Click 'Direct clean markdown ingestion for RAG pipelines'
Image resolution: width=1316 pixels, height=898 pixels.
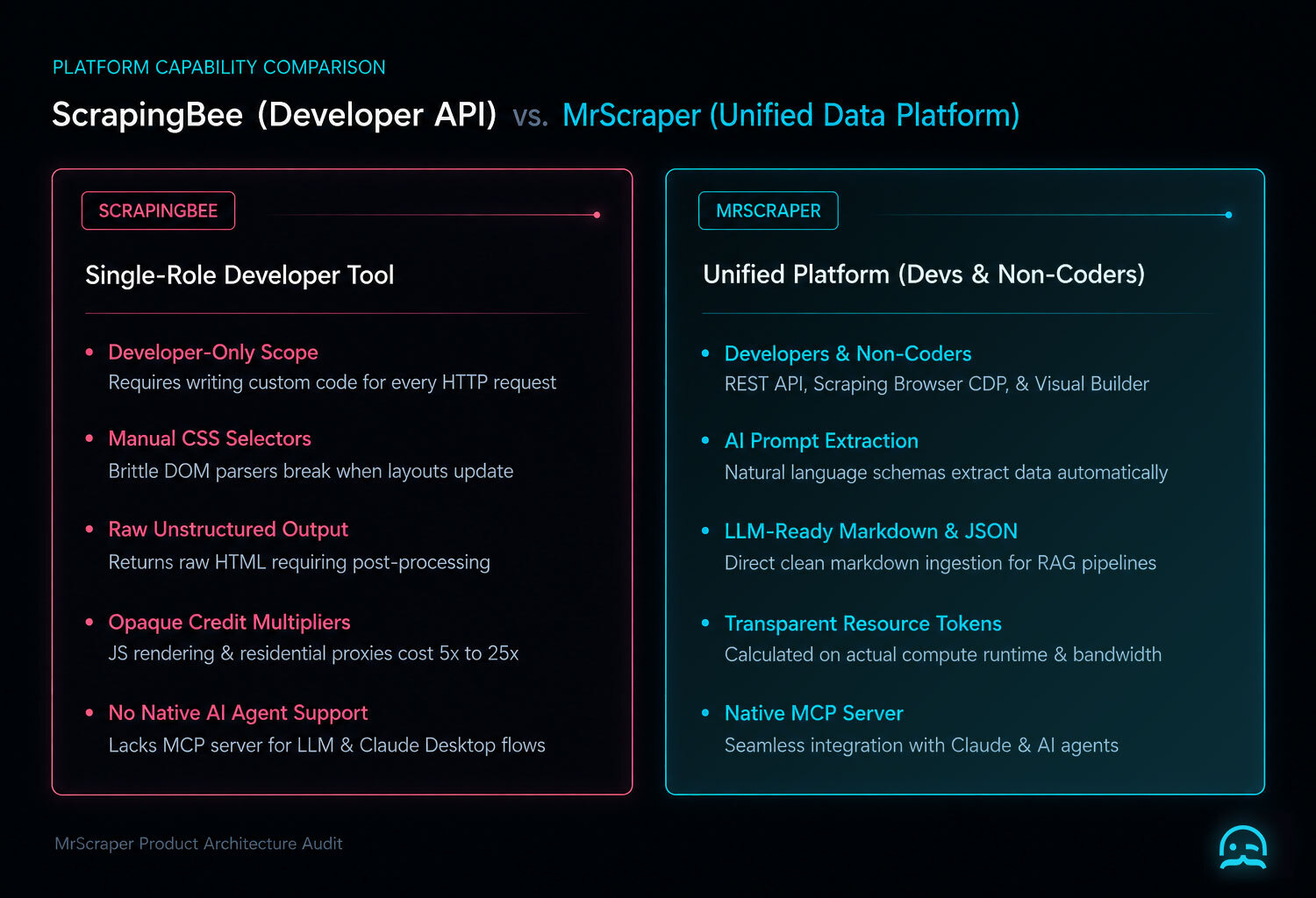(941, 563)
